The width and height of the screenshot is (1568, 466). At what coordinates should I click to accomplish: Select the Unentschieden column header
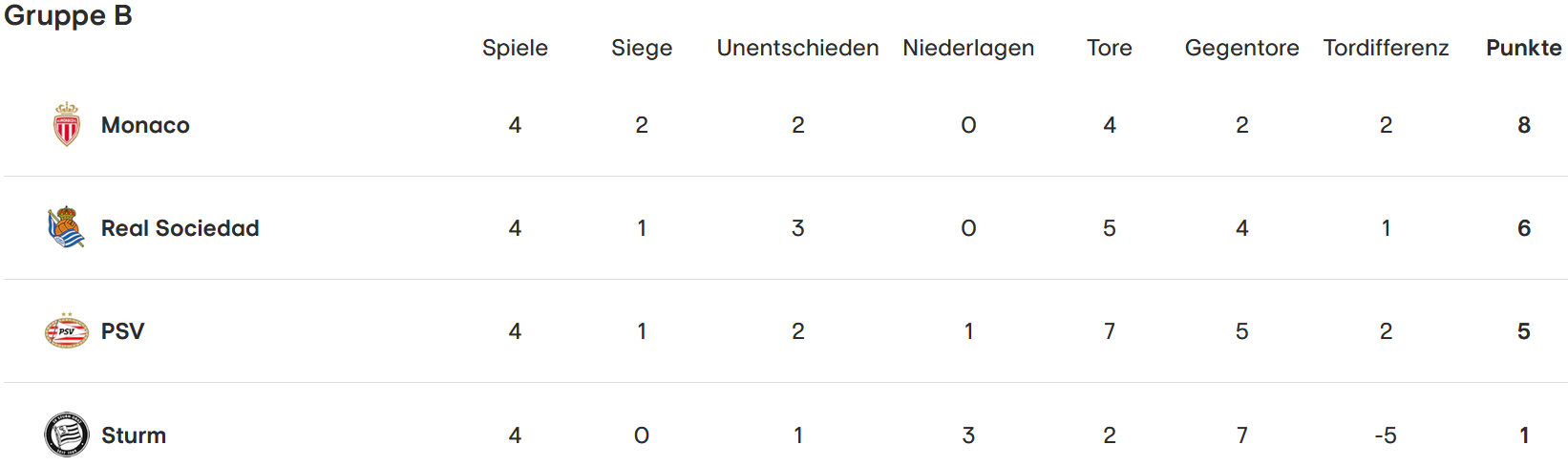tap(798, 48)
